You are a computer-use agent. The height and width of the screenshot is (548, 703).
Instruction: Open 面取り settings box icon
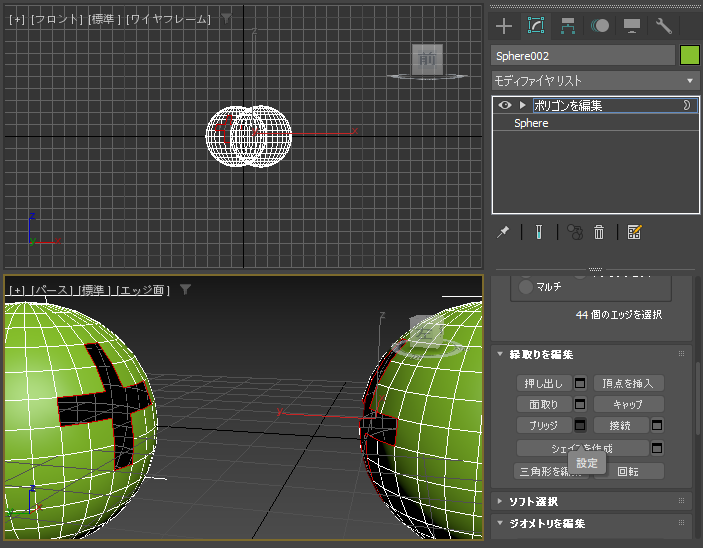coord(580,404)
